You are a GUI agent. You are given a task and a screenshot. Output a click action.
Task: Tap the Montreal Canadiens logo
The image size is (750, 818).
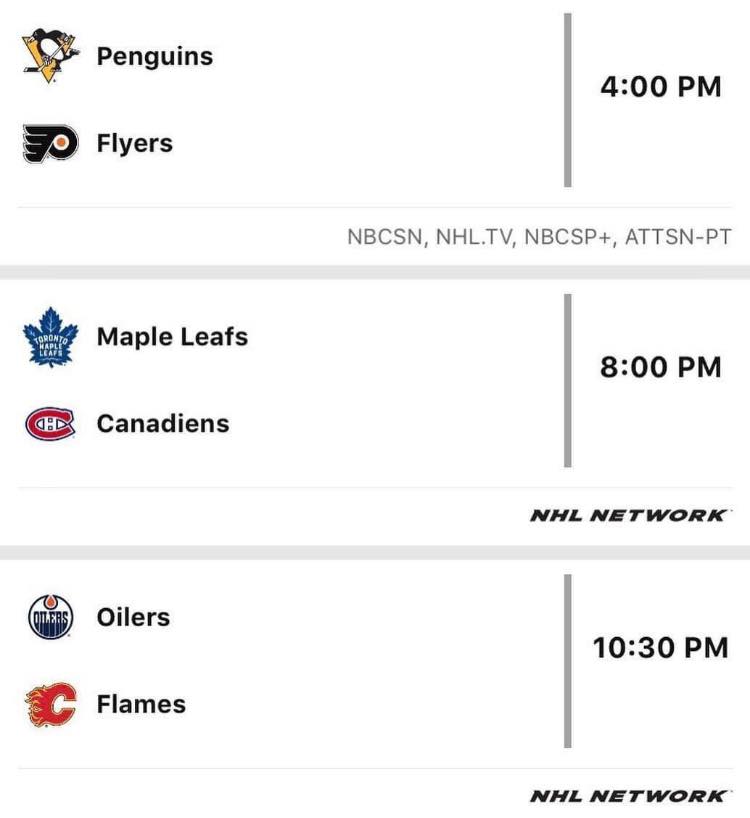tap(51, 424)
